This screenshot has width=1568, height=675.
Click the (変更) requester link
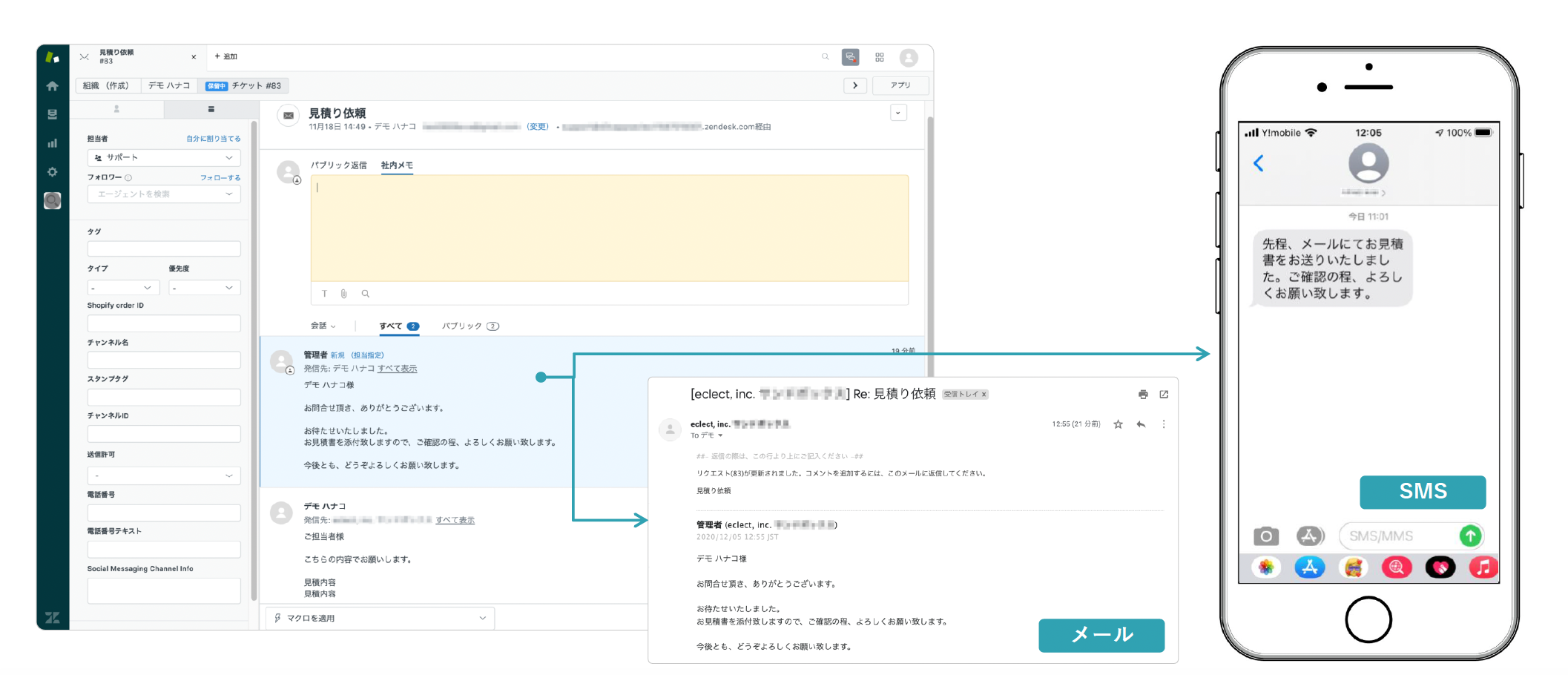pyautogui.click(x=538, y=127)
